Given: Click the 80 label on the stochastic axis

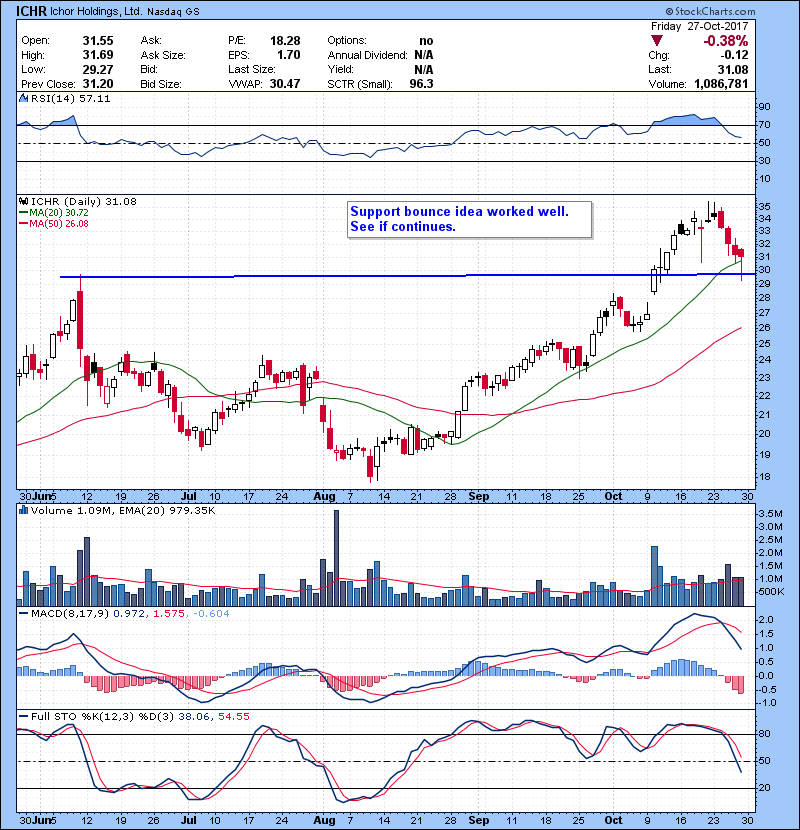Looking at the screenshot, I should pyautogui.click(x=765, y=734).
